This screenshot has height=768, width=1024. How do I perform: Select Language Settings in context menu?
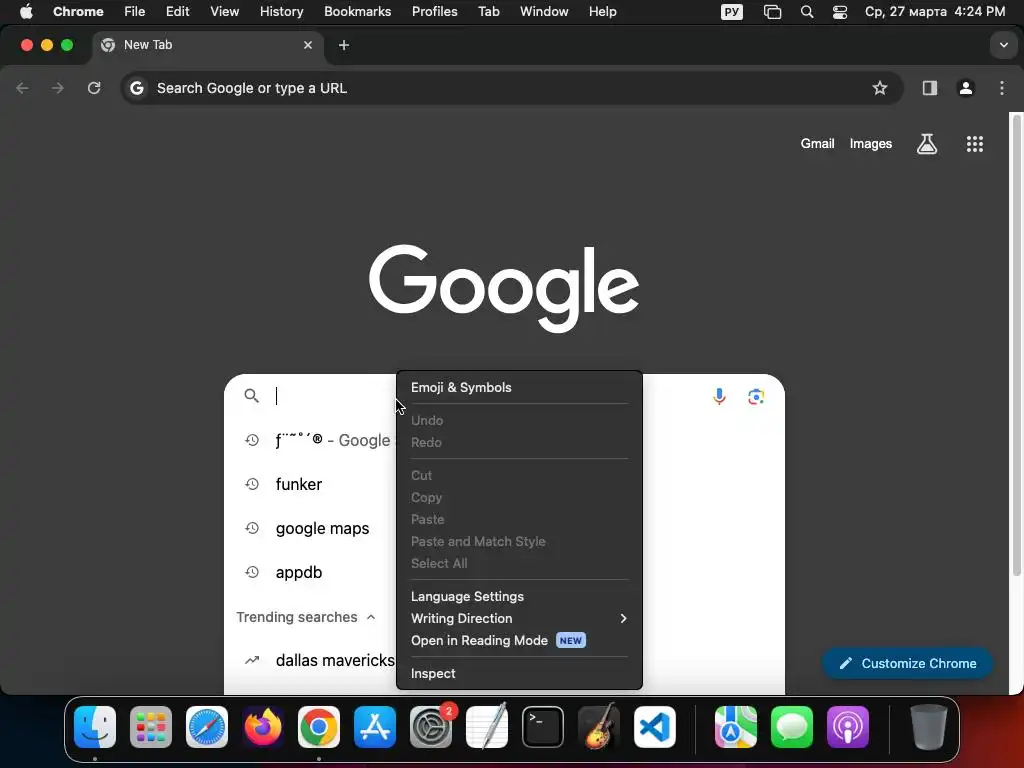[x=519, y=596]
